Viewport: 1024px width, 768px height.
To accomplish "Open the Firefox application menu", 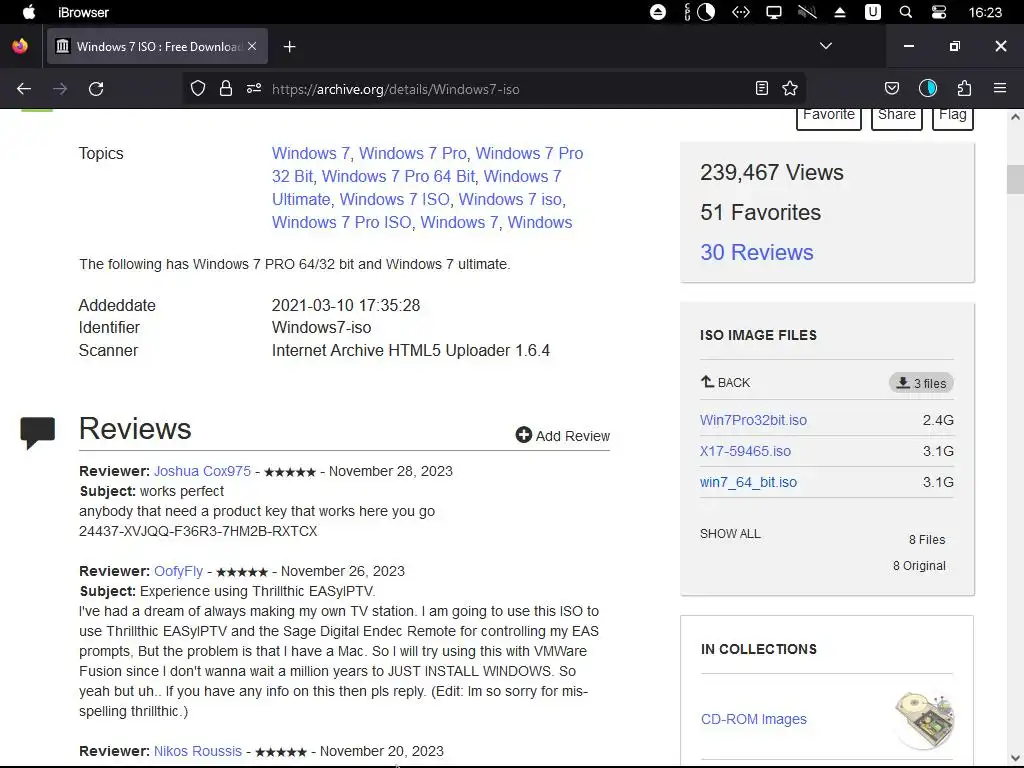I will (1000, 88).
